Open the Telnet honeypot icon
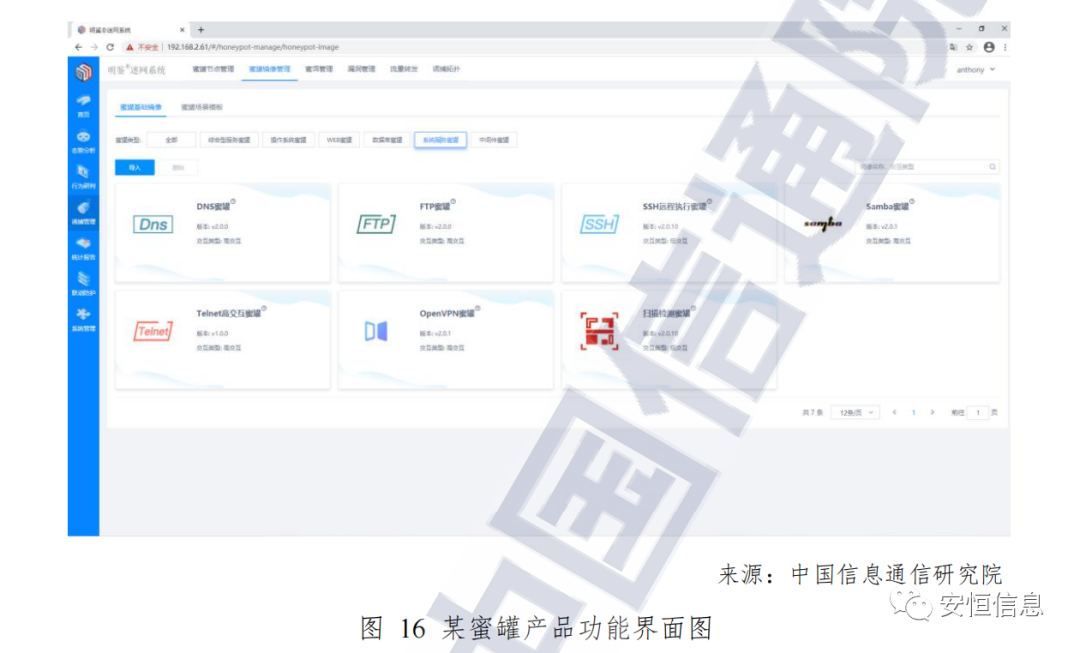Screen dimensions: 1080x653 point(153,331)
